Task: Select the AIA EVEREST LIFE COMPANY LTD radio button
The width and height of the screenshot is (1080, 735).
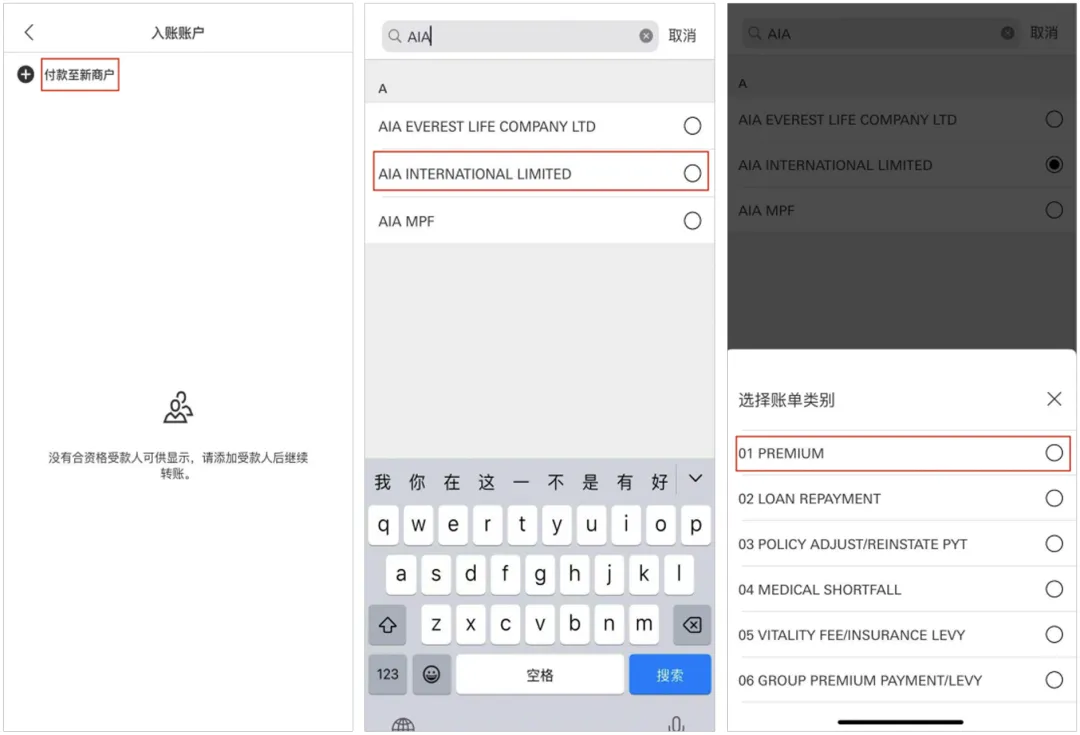Action: click(x=692, y=126)
